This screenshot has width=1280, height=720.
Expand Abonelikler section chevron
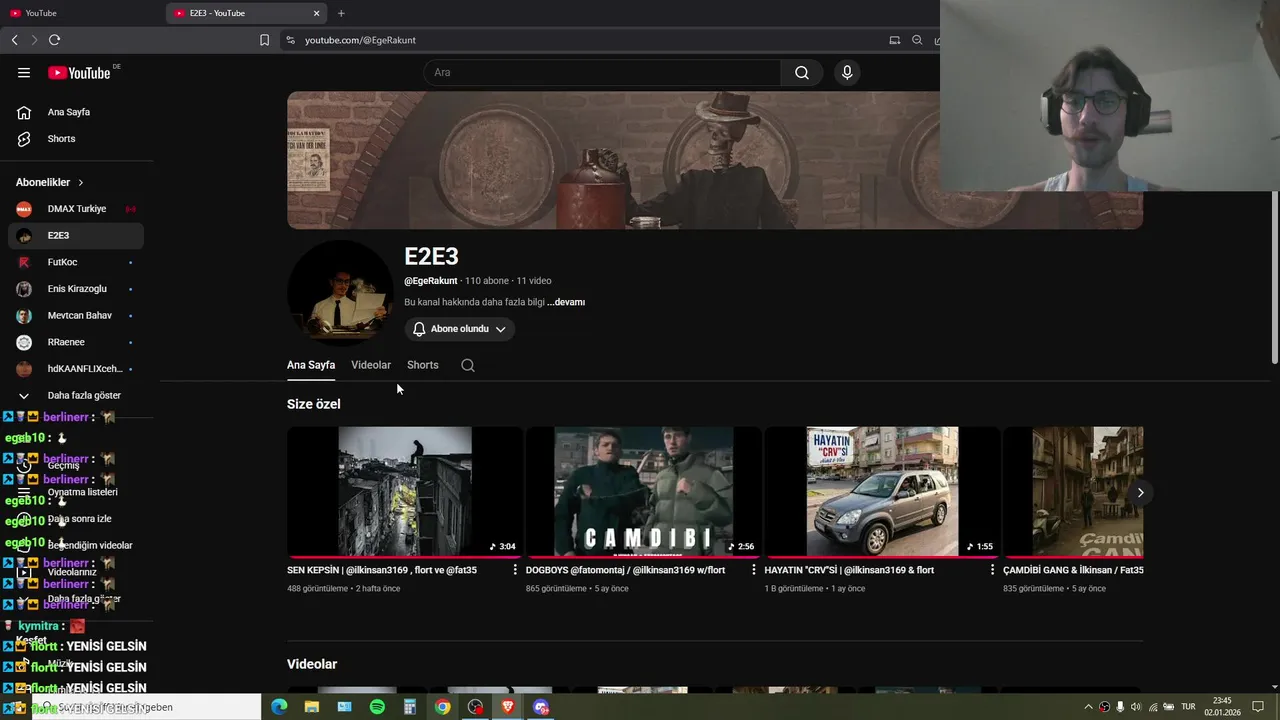pyautogui.click(x=81, y=183)
